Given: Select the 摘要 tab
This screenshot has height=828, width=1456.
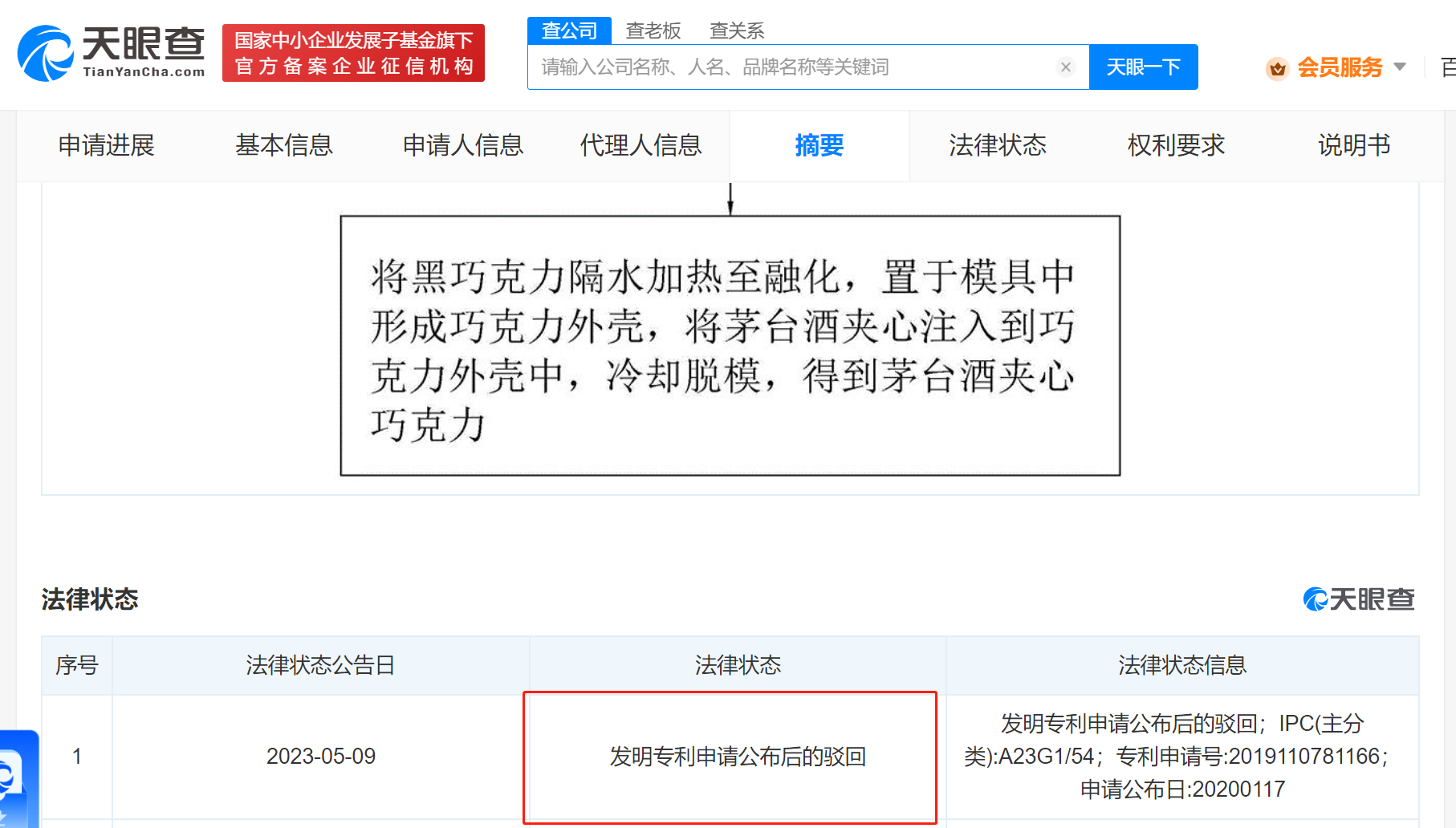Looking at the screenshot, I should pos(820,145).
